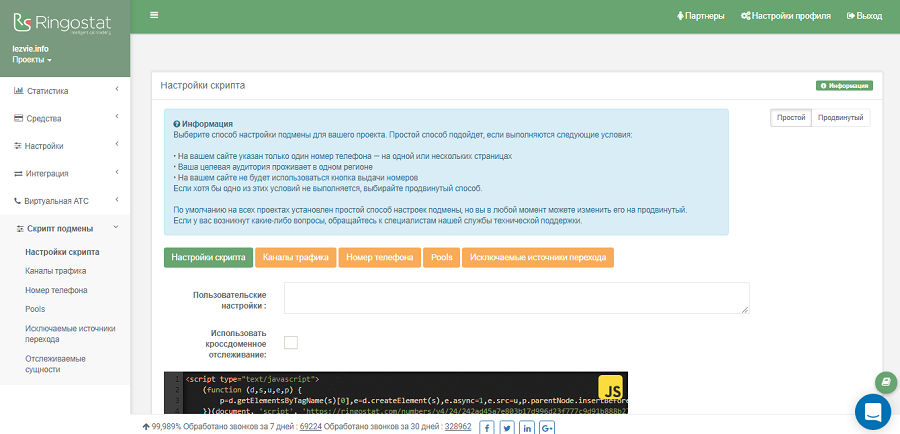Viewport: 900px width, 434px height.
Task: Expand the Интеграция sidebar section
Action: pyautogui.click(x=65, y=173)
